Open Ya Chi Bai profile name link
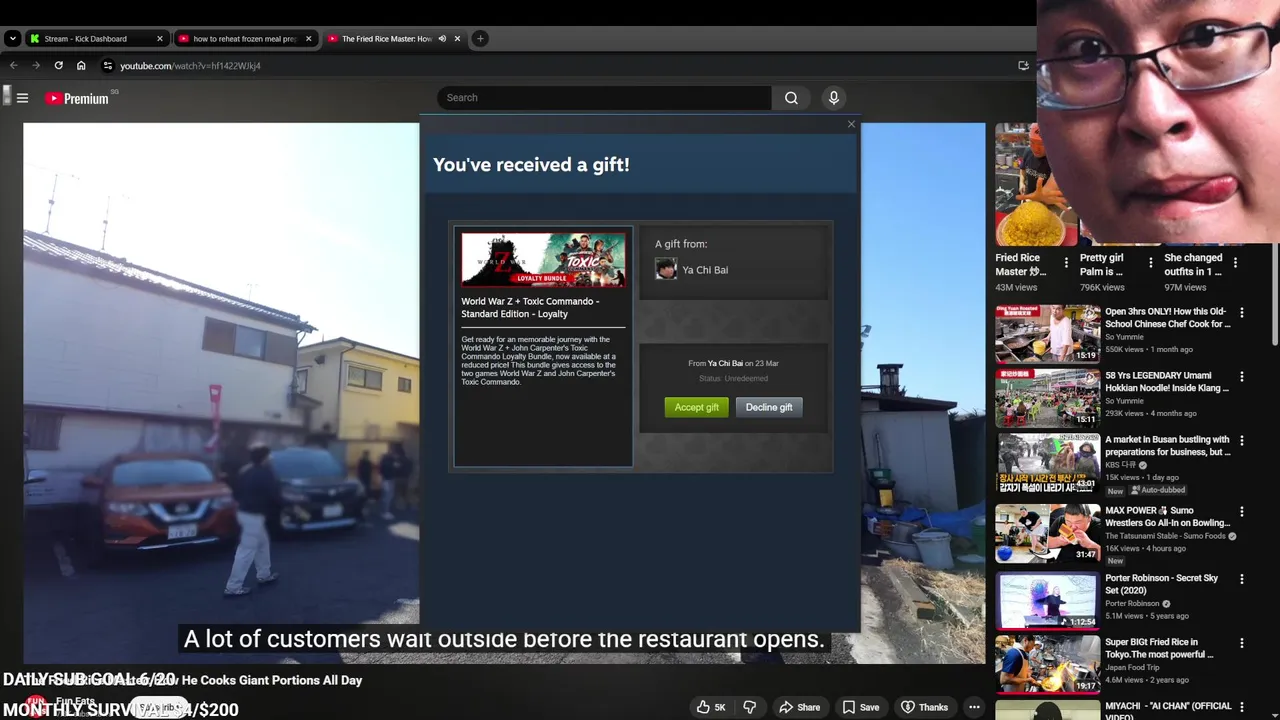1280x720 pixels. [705, 270]
